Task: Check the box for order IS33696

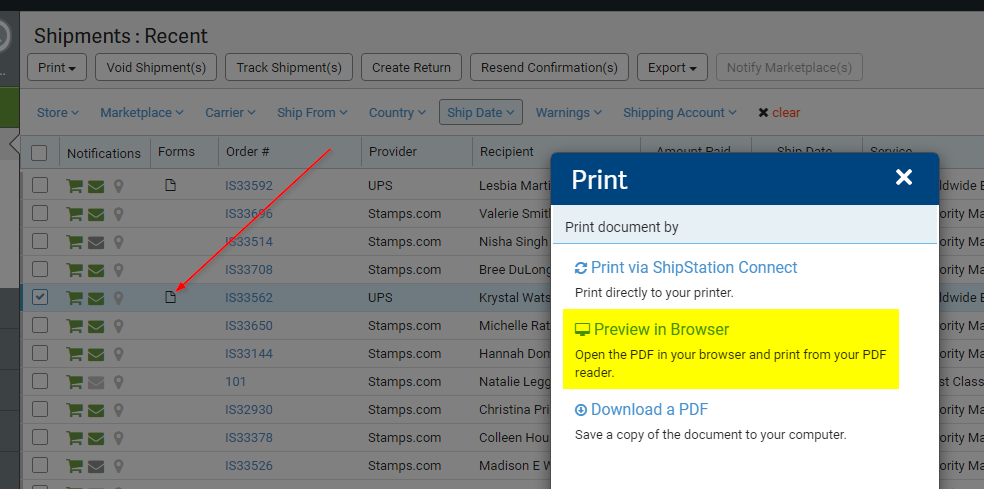Action: [x=40, y=213]
